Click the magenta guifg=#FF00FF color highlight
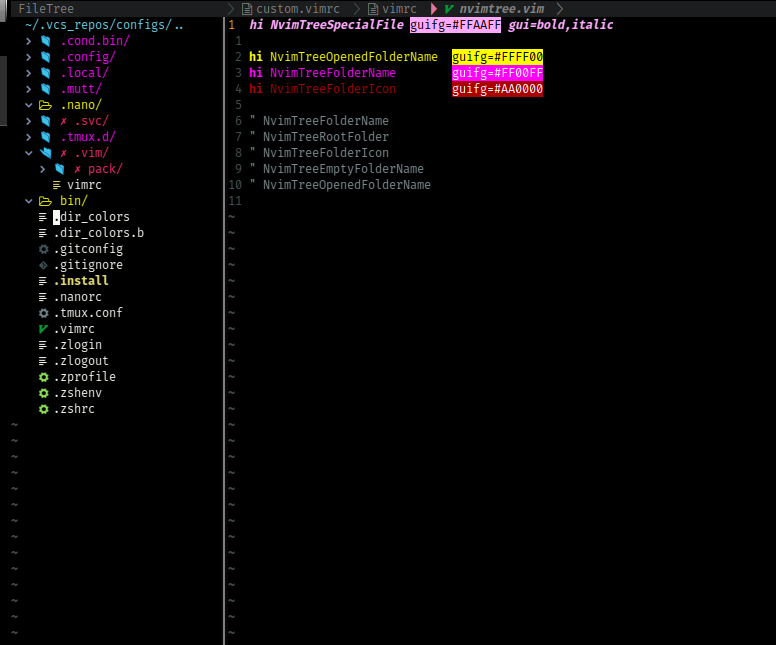Screen dimensions: 776x645 pos(497,73)
